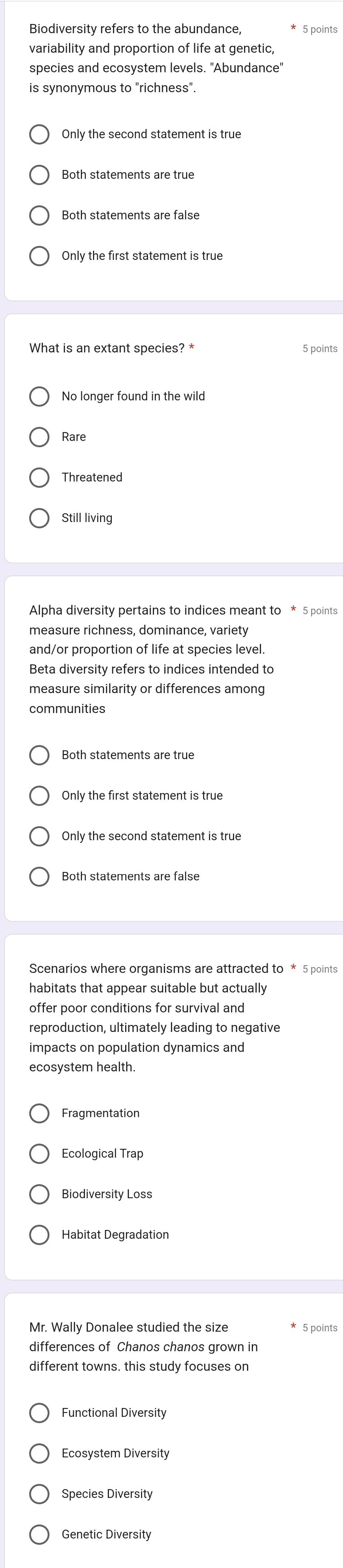
Task: Pick 'Both statements are false' for abundance question
Action: [x=40, y=215]
